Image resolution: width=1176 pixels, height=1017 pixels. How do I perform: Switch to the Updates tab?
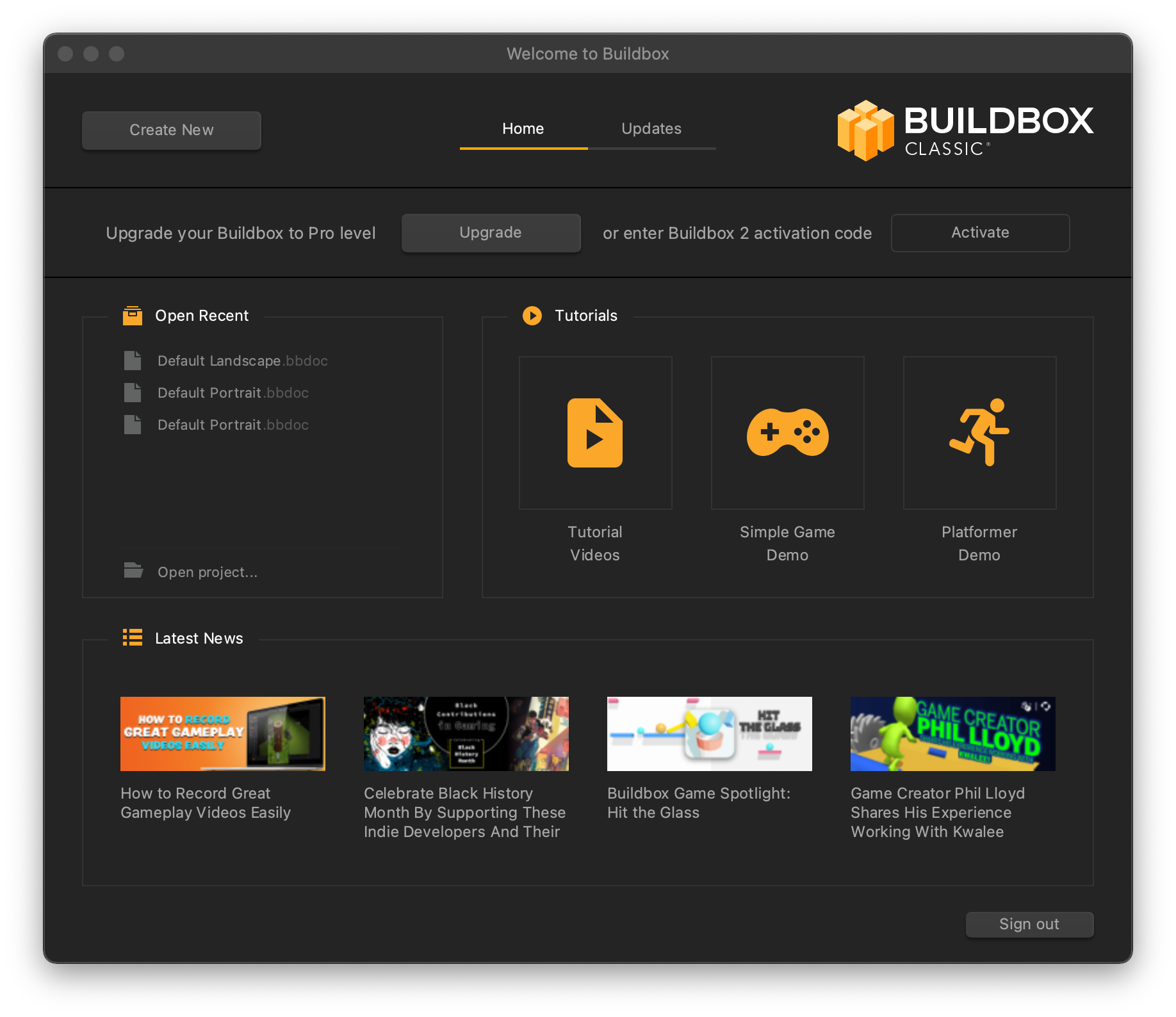tap(651, 129)
